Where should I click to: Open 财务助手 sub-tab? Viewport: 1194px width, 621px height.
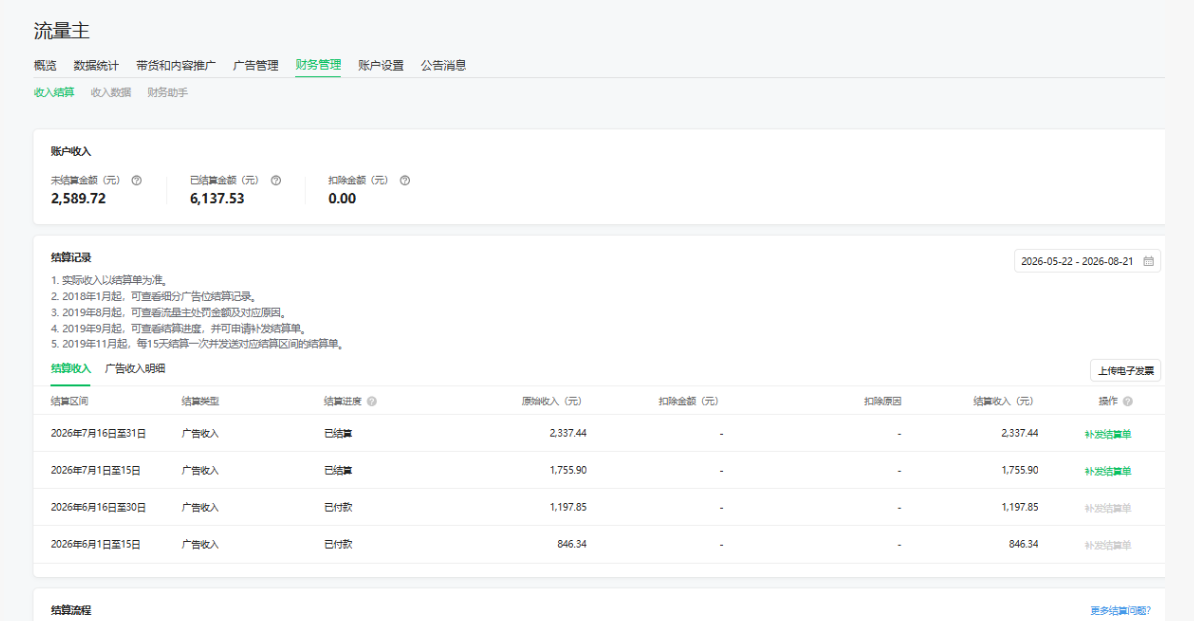(168, 92)
